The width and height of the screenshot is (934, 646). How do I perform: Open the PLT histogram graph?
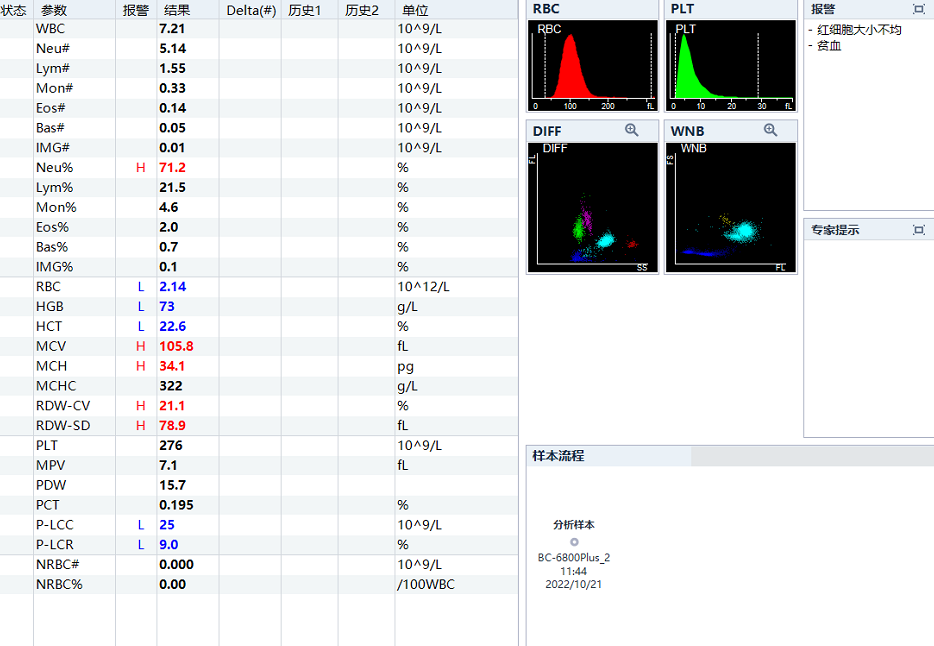click(x=730, y=65)
